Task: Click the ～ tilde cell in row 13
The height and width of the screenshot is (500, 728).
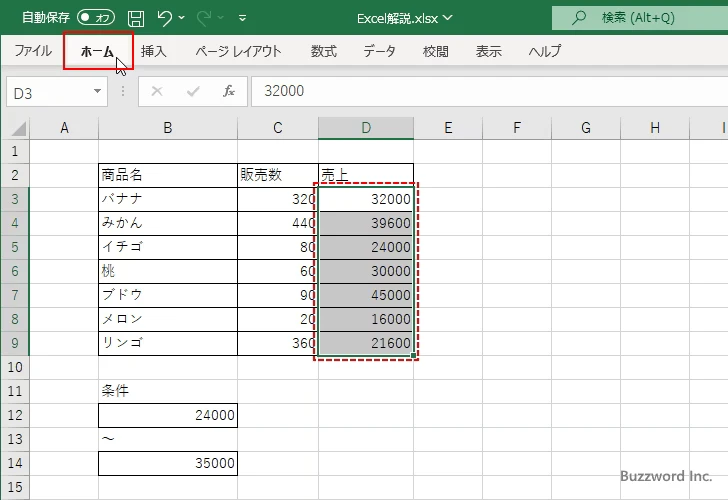Action: (168, 439)
